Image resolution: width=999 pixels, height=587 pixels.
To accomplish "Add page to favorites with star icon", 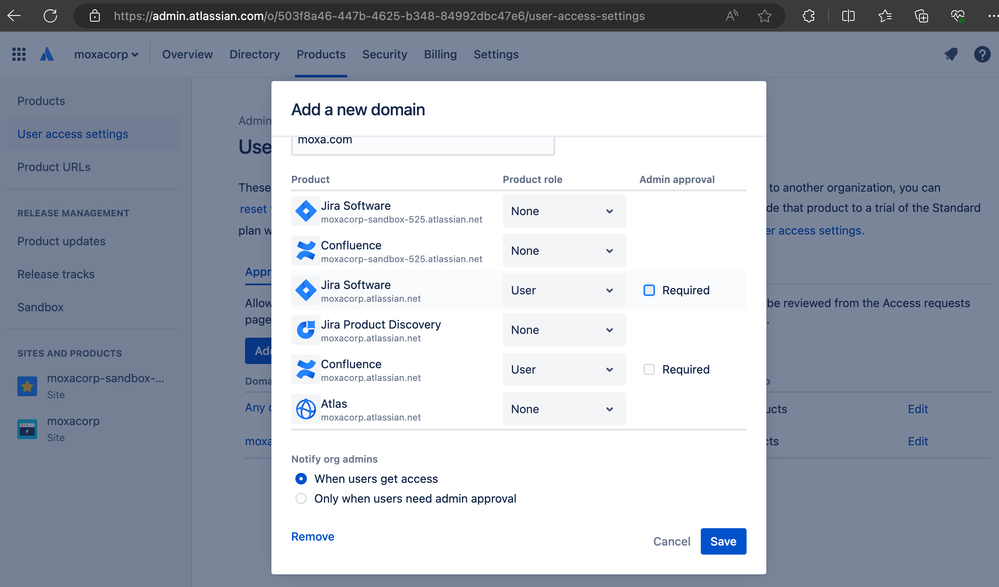I will coord(765,16).
